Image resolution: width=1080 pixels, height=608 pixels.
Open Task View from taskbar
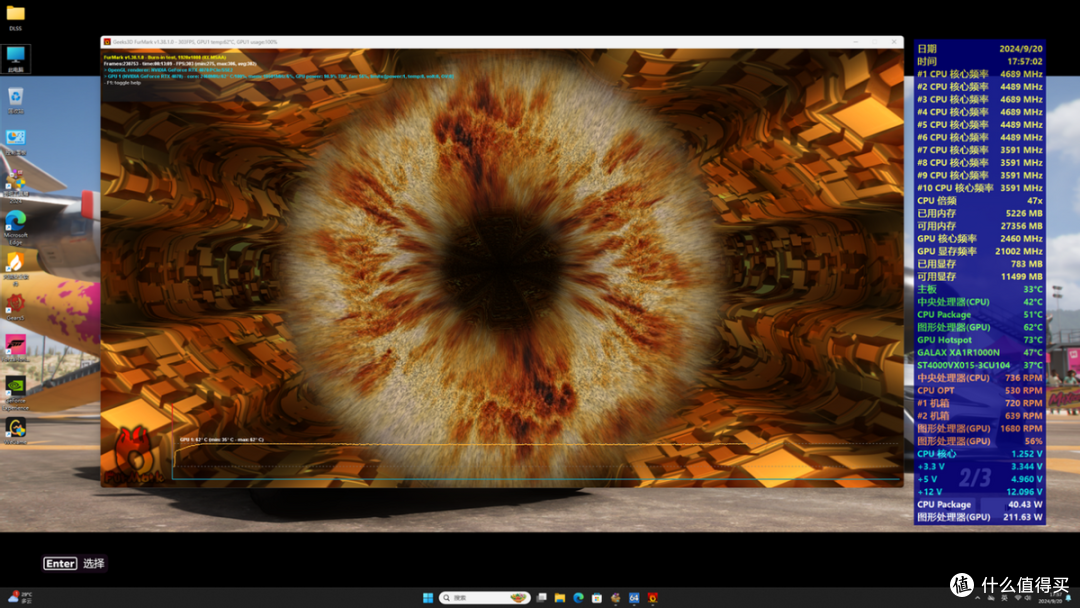click(541, 598)
